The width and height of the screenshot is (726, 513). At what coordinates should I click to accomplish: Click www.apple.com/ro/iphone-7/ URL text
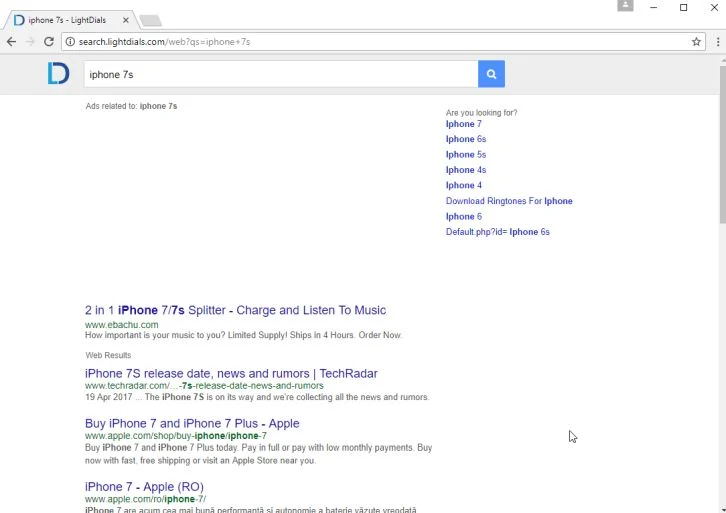pos(145,499)
